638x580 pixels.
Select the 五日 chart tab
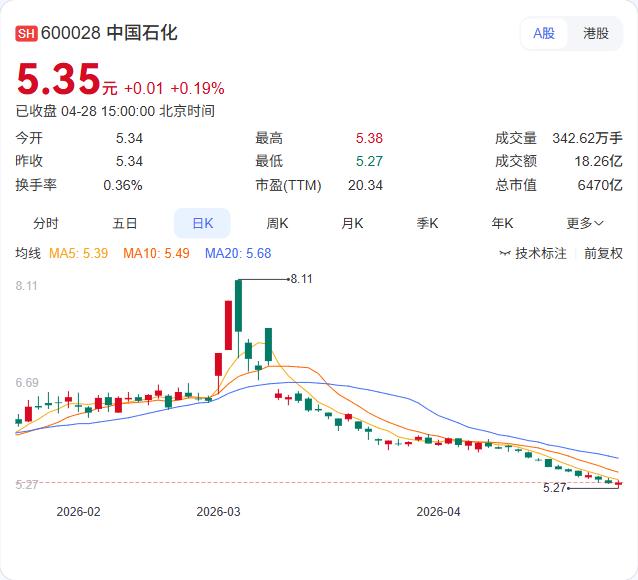[x=125, y=223]
